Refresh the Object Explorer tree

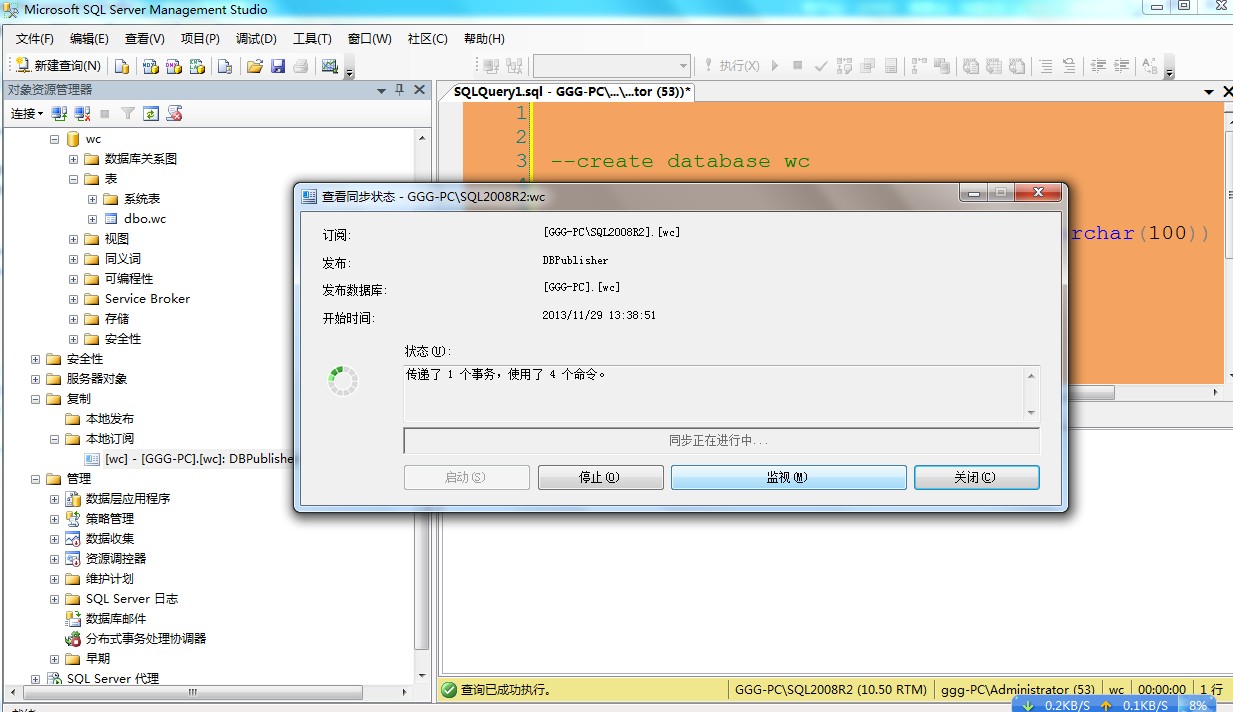(151, 114)
